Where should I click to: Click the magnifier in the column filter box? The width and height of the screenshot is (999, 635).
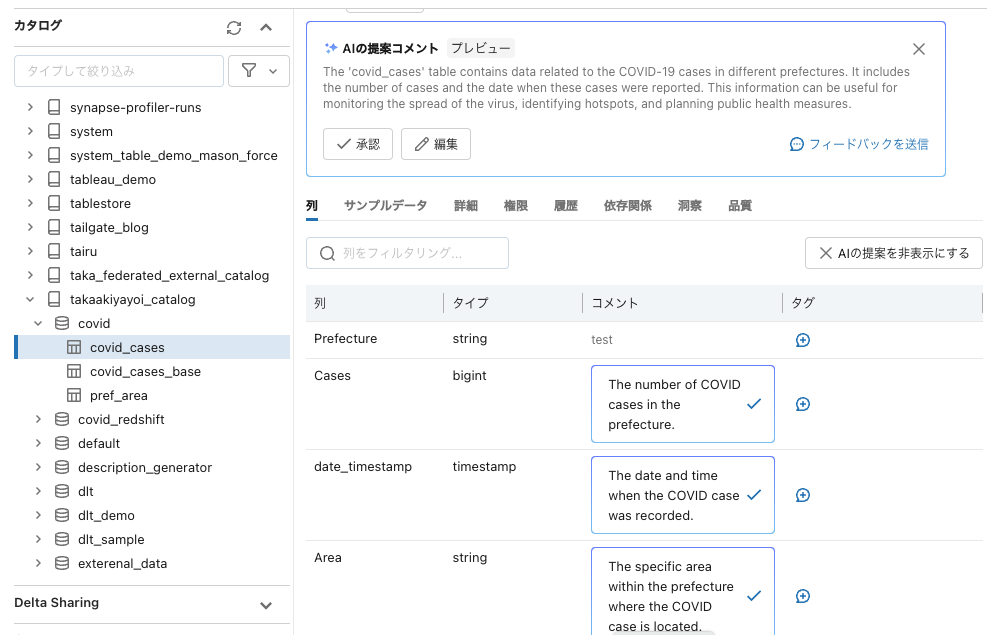pyautogui.click(x=325, y=253)
